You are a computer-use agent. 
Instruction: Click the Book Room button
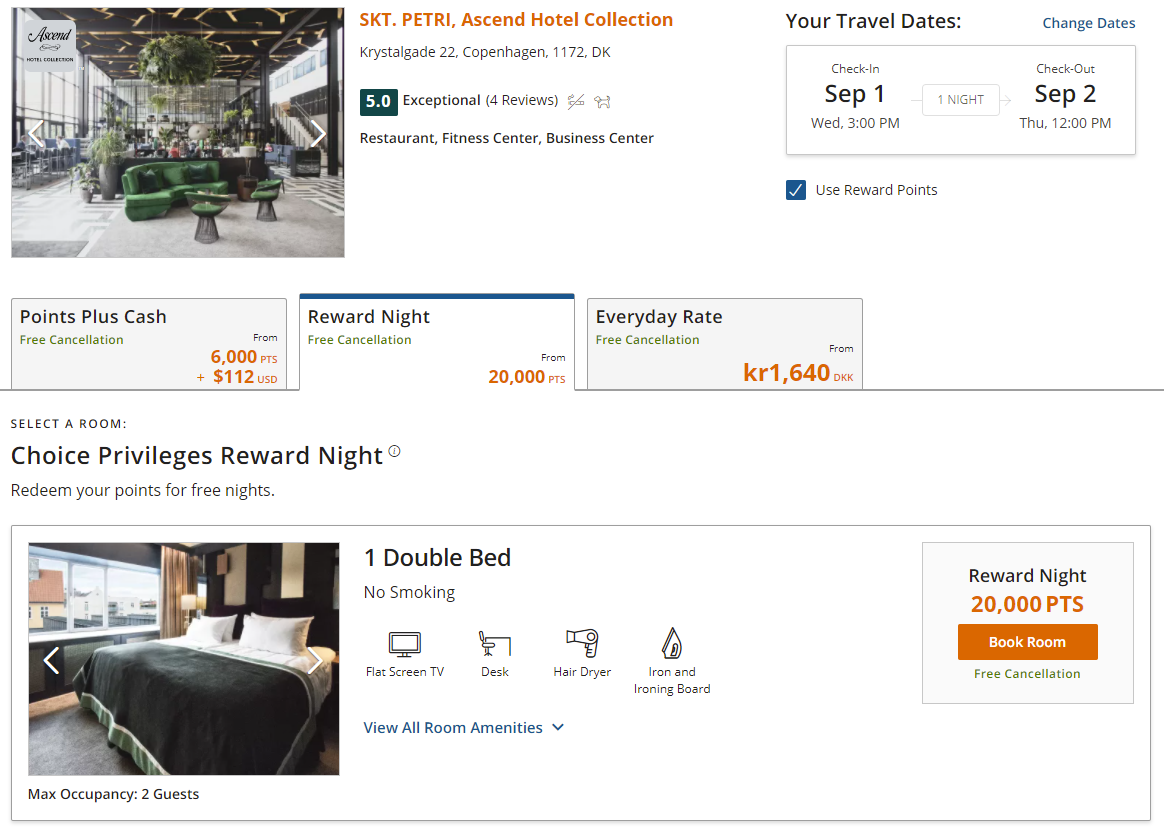[x=1027, y=642]
